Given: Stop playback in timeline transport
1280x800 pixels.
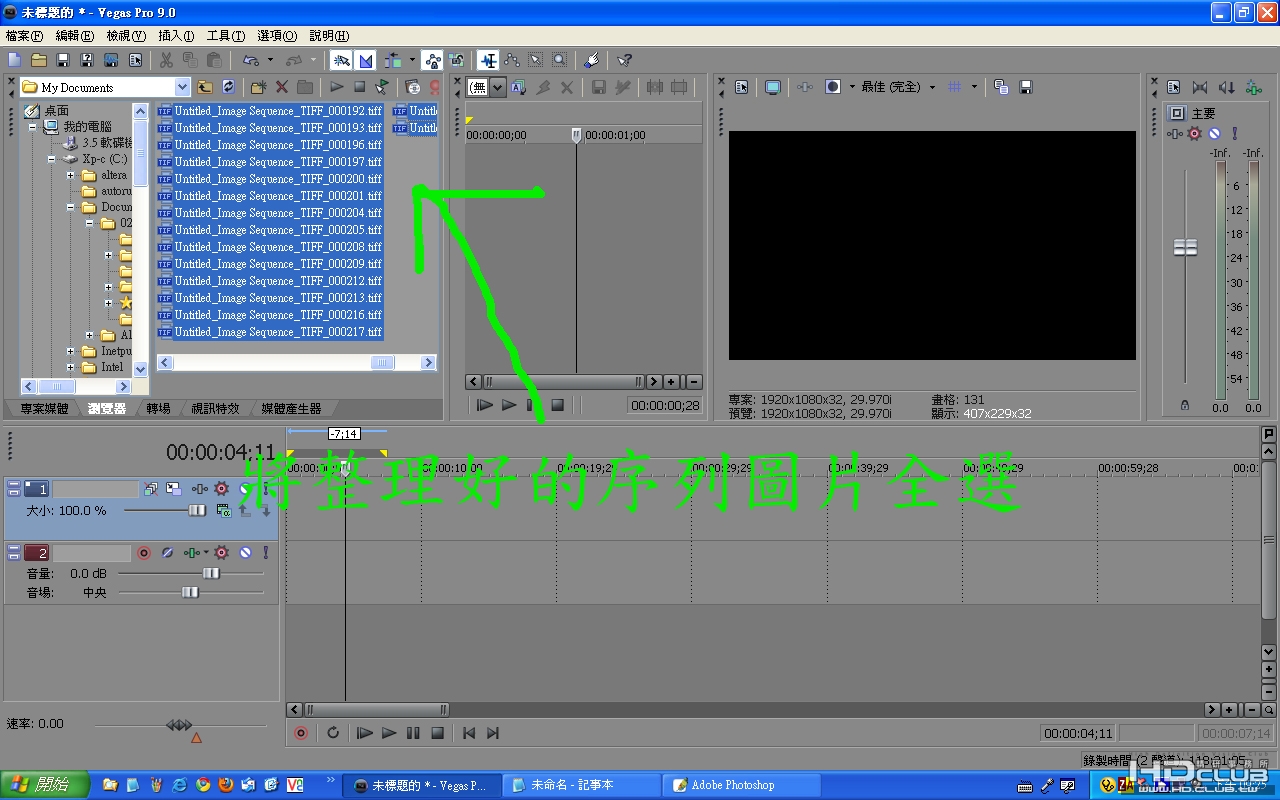Looking at the screenshot, I should [x=437, y=733].
